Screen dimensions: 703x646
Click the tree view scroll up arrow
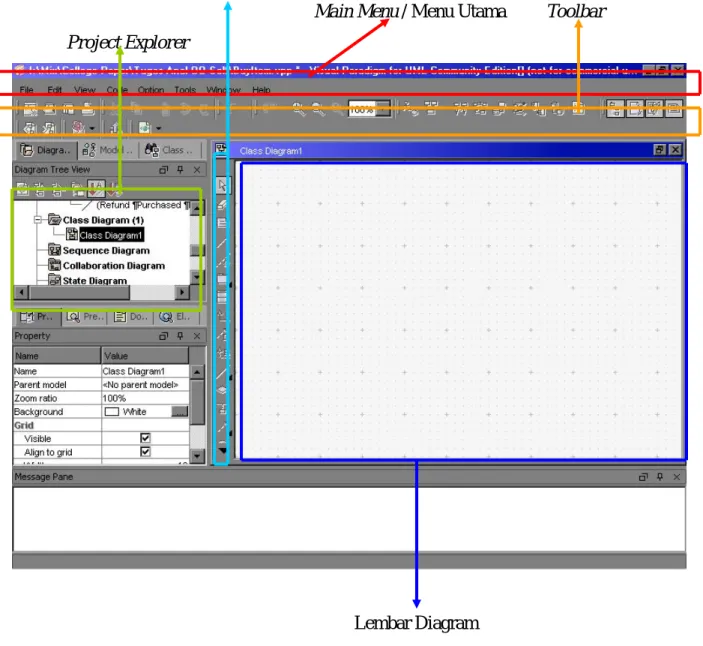197,208
